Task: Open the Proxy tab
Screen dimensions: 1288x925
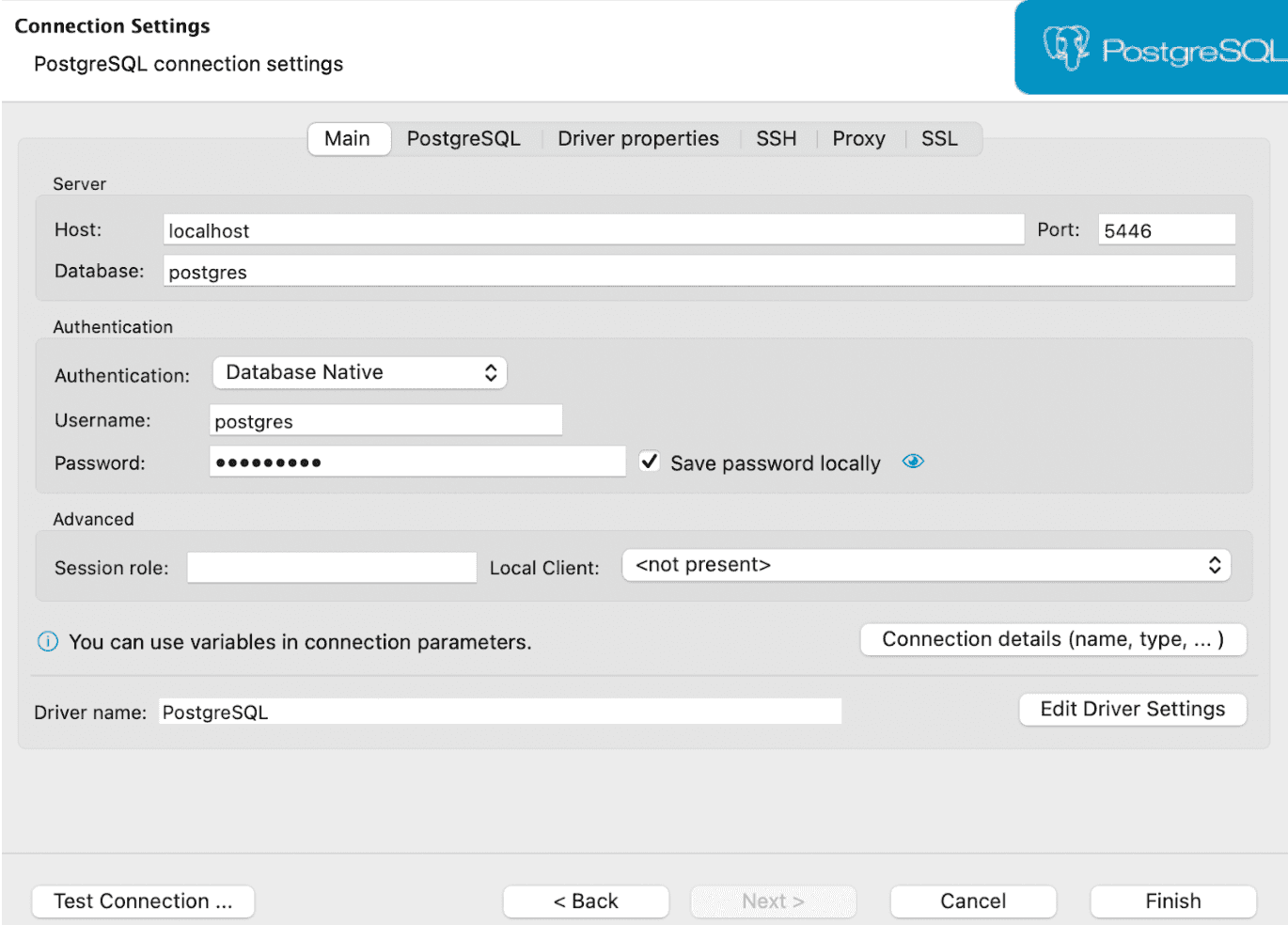Action: click(857, 138)
